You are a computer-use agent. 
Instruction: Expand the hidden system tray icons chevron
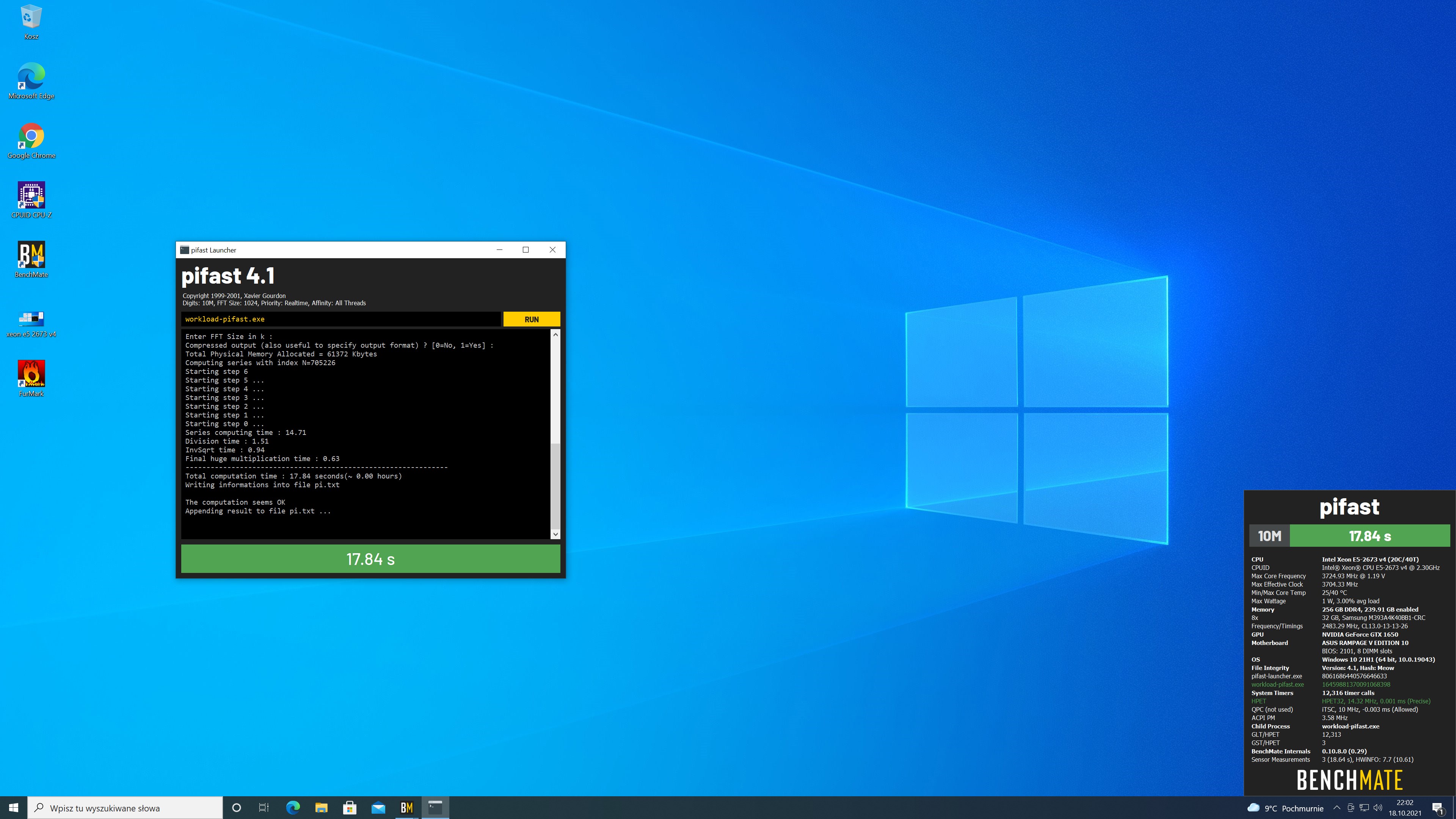tap(1337, 808)
